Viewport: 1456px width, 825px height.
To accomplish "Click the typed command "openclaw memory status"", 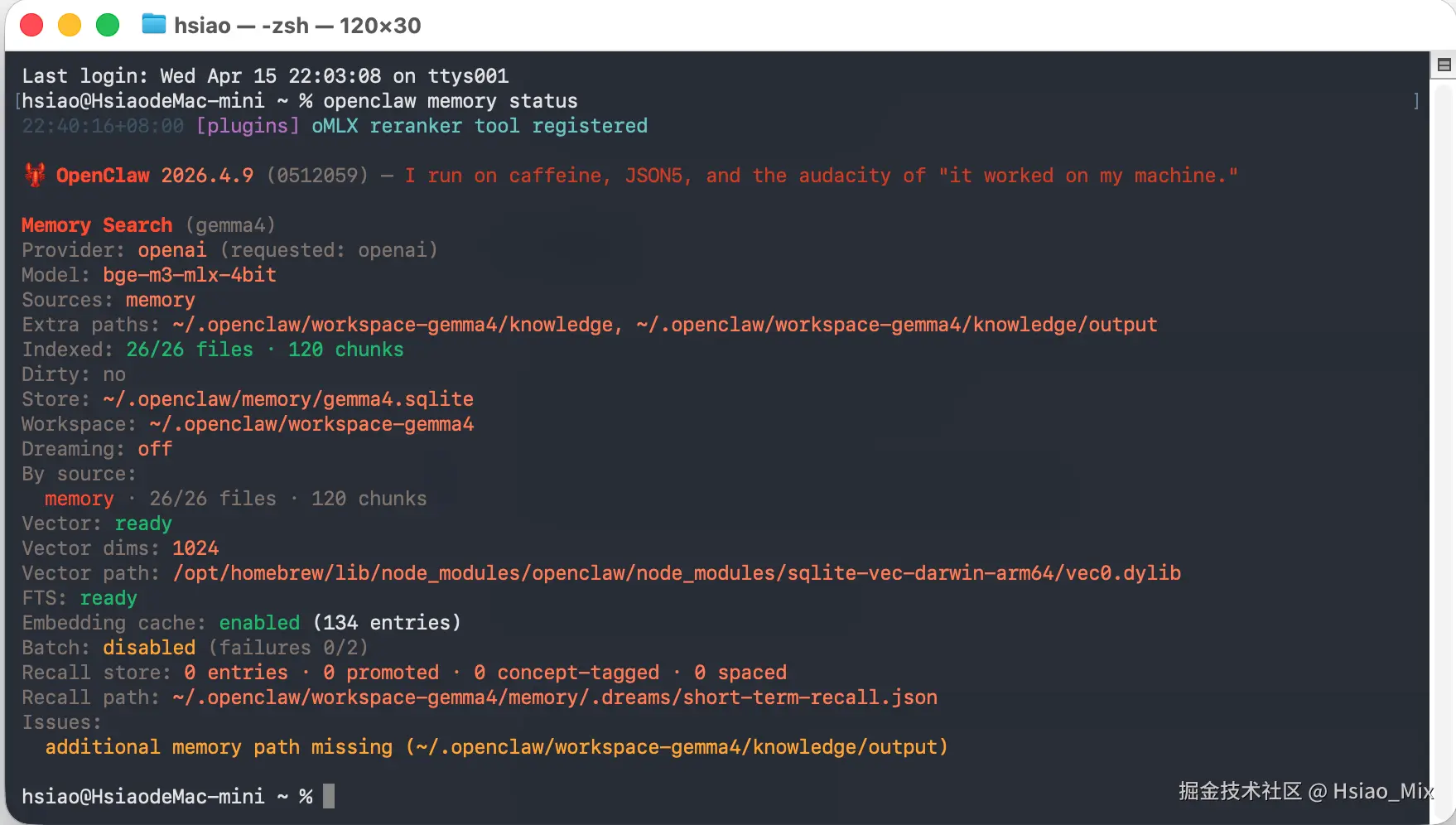I will (451, 101).
